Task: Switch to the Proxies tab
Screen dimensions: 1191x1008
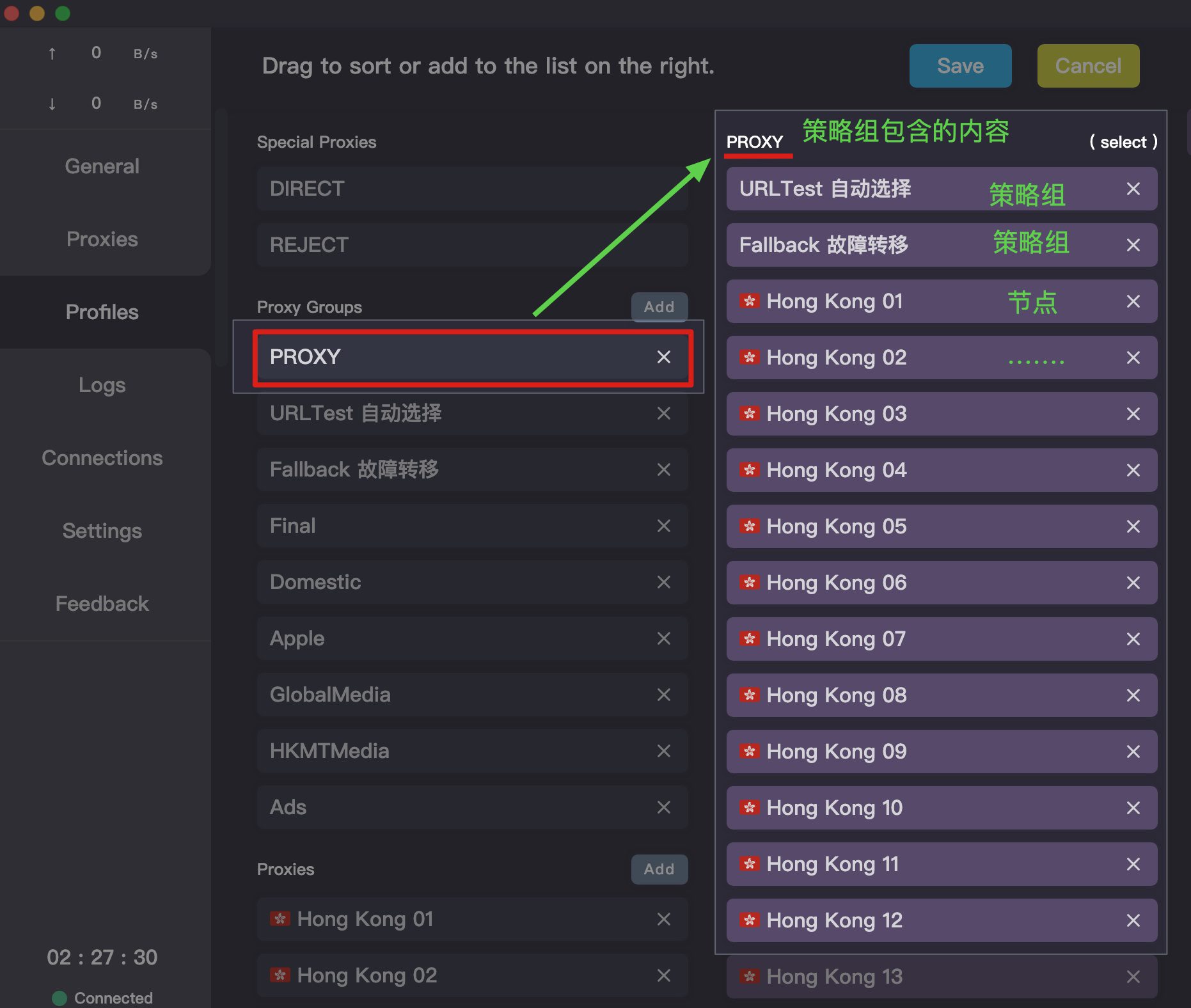Action: tap(102, 239)
